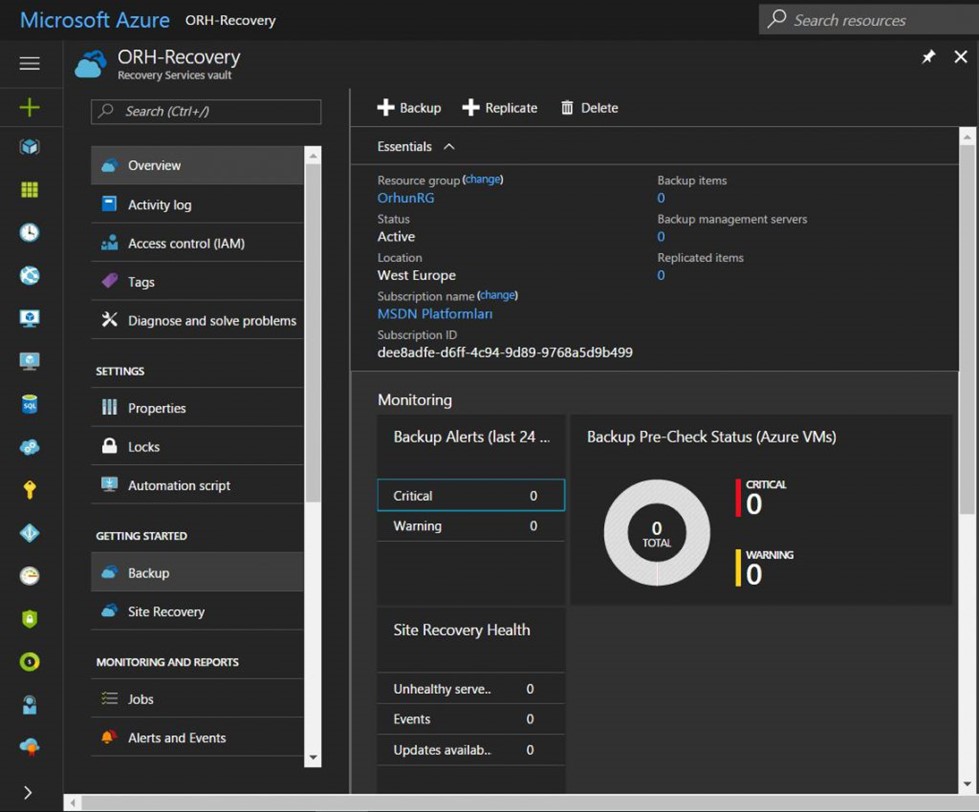This screenshot has width=979, height=812.
Task: Open Alerts and Events menu item
Action: [197, 737]
